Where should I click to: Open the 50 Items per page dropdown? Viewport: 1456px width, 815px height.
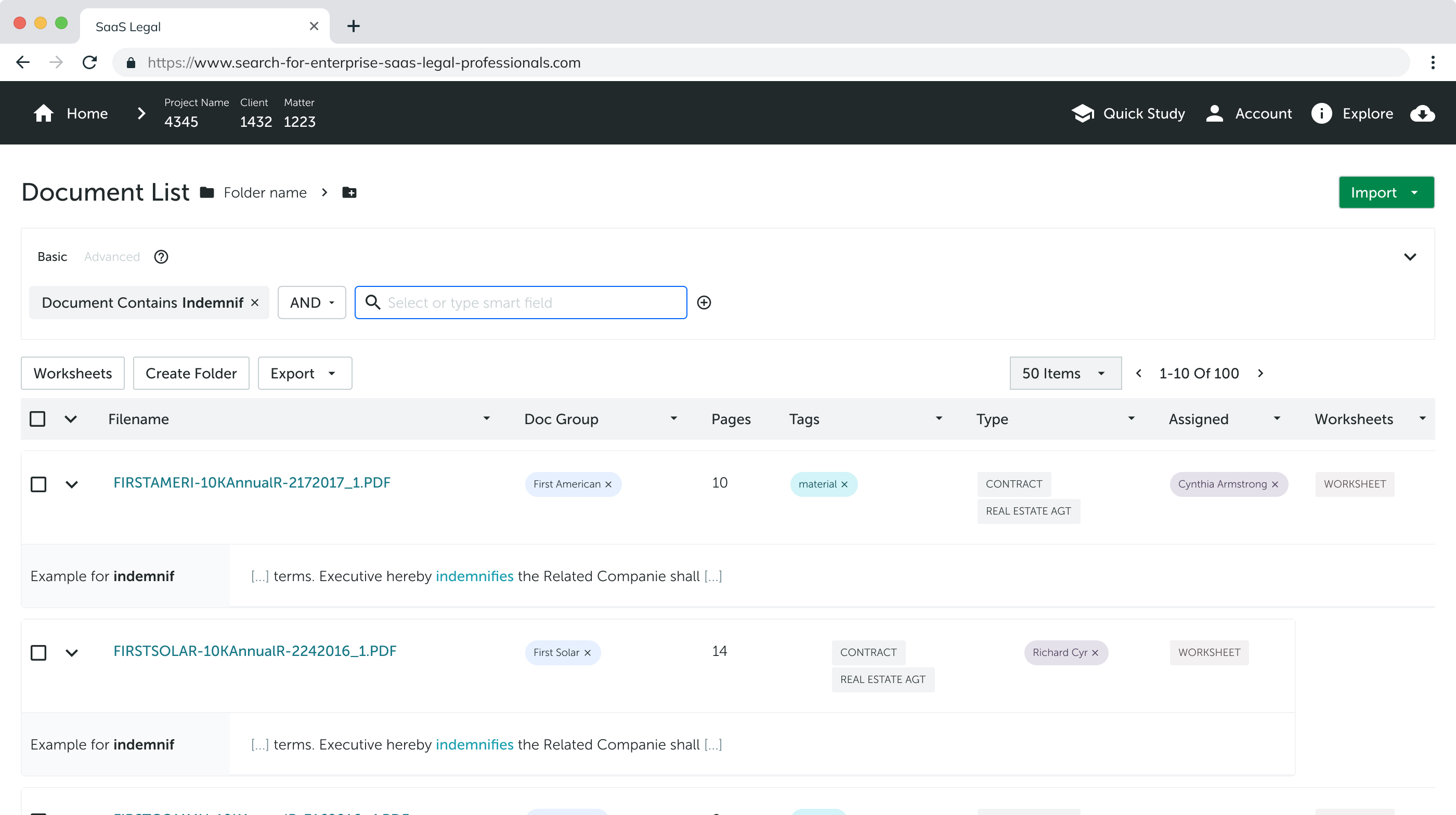pyautogui.click(x=1065, y=373)
